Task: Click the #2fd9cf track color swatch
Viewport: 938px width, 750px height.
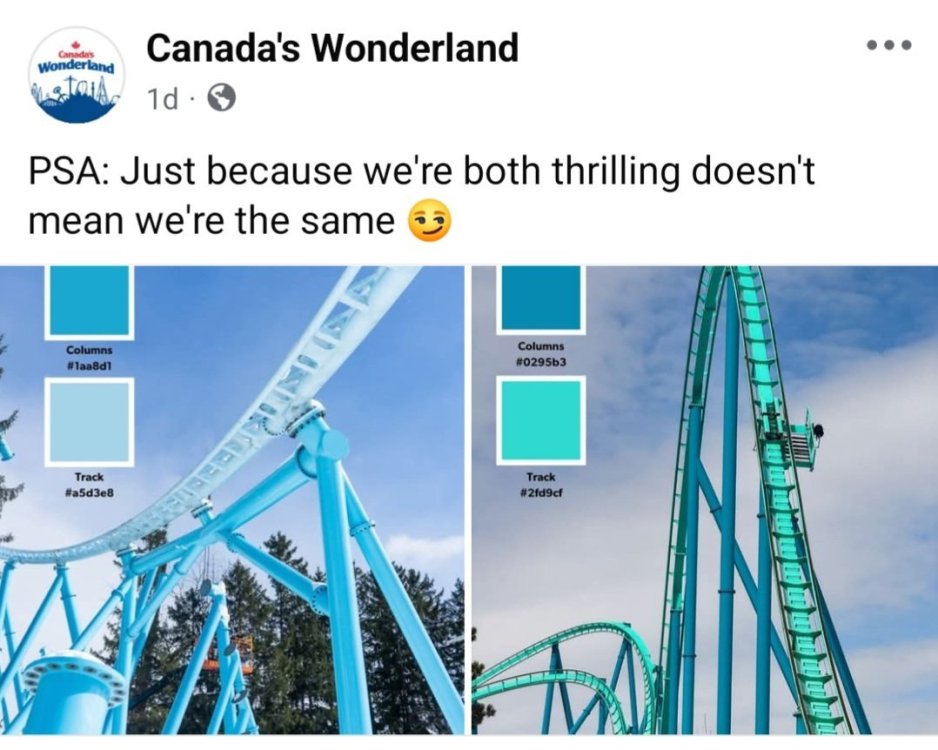Action: 541,420
